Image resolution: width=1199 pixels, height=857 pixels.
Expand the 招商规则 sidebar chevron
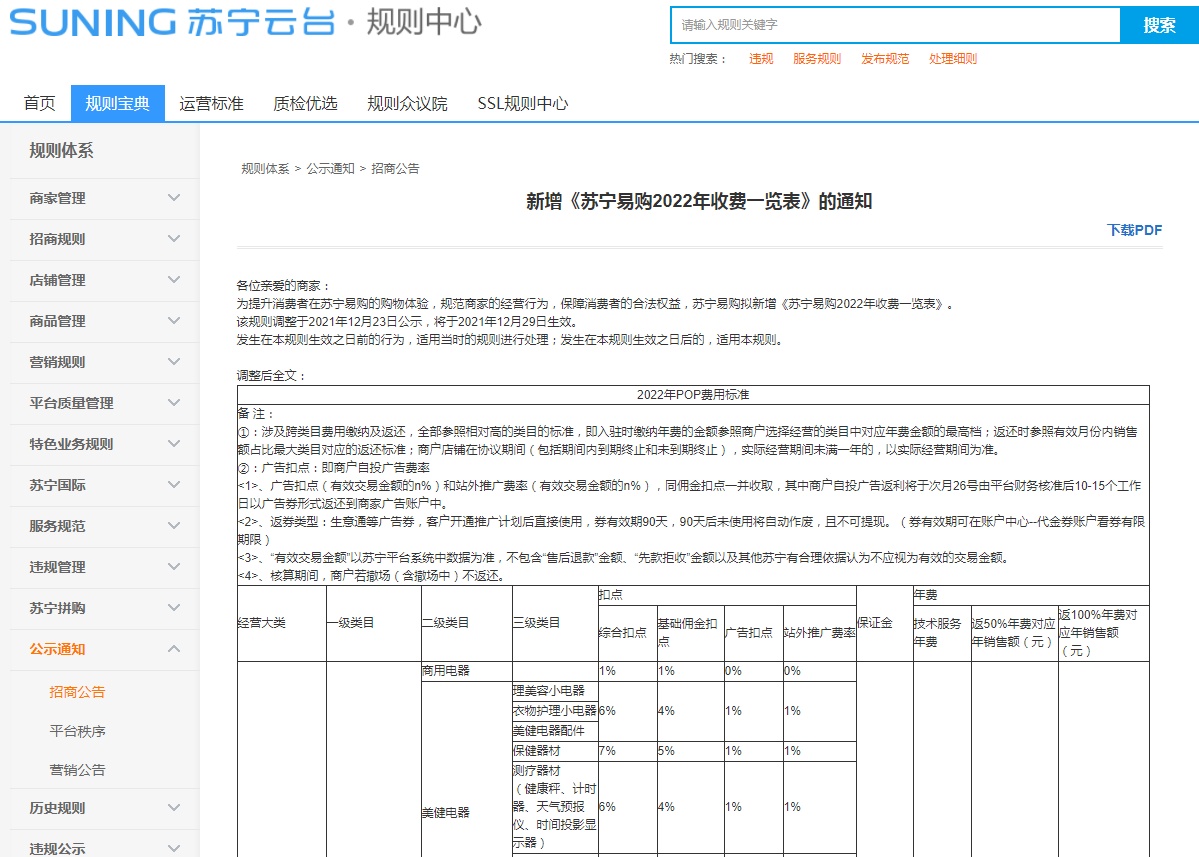174,239
